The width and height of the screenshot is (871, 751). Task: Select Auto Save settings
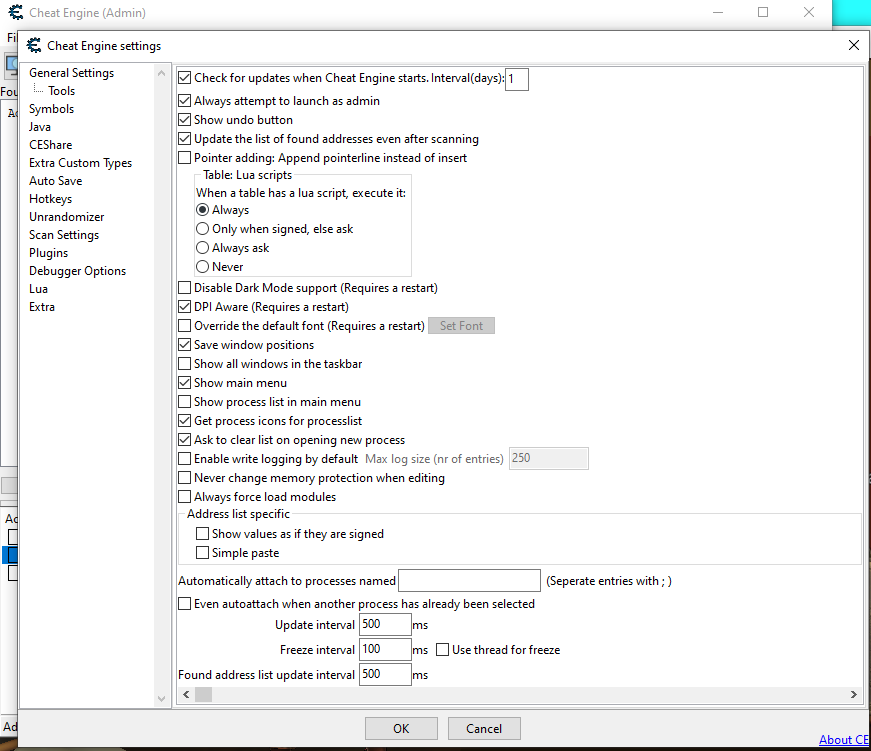[56, 181]
